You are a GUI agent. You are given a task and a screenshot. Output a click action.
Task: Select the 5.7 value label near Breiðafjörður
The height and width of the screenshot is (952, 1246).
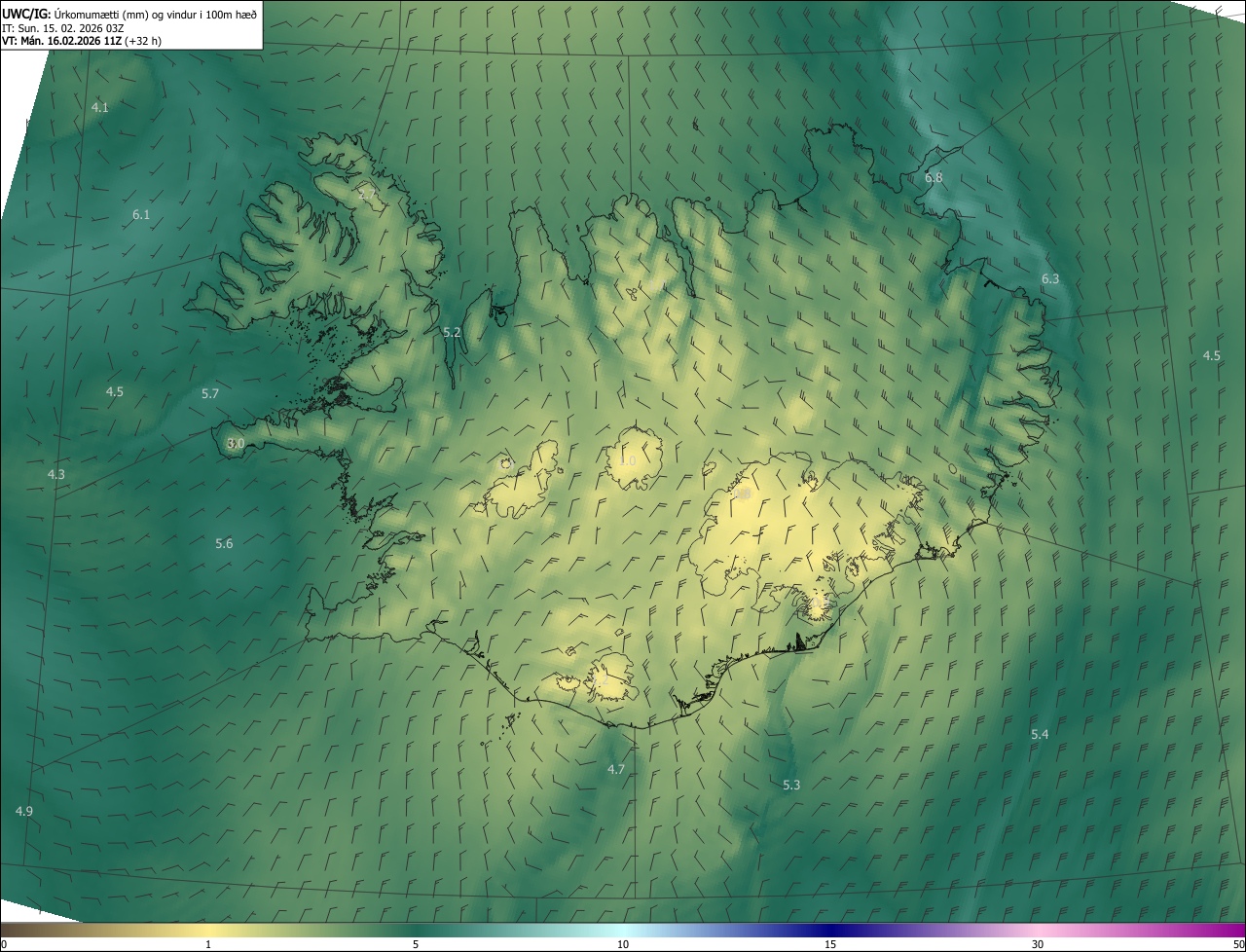point(210,393)
